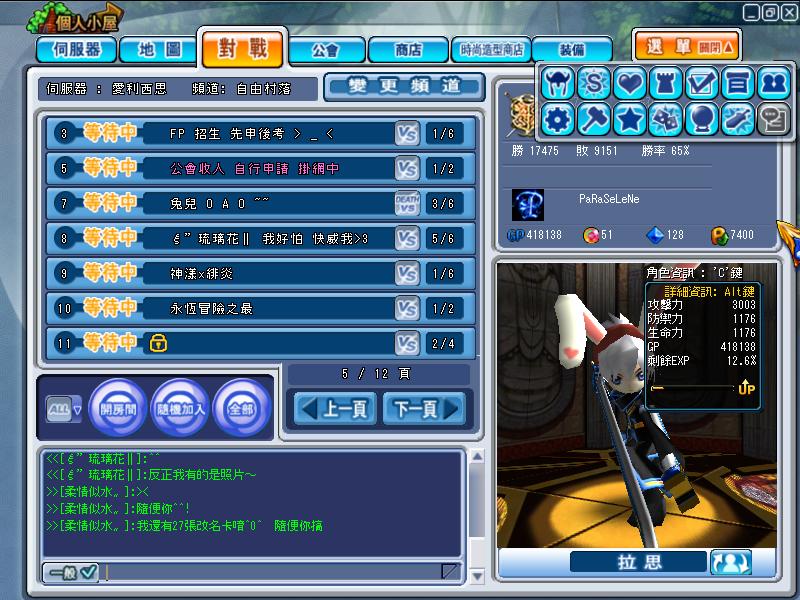Open the ALL room filter dropdown

(64, 410)
